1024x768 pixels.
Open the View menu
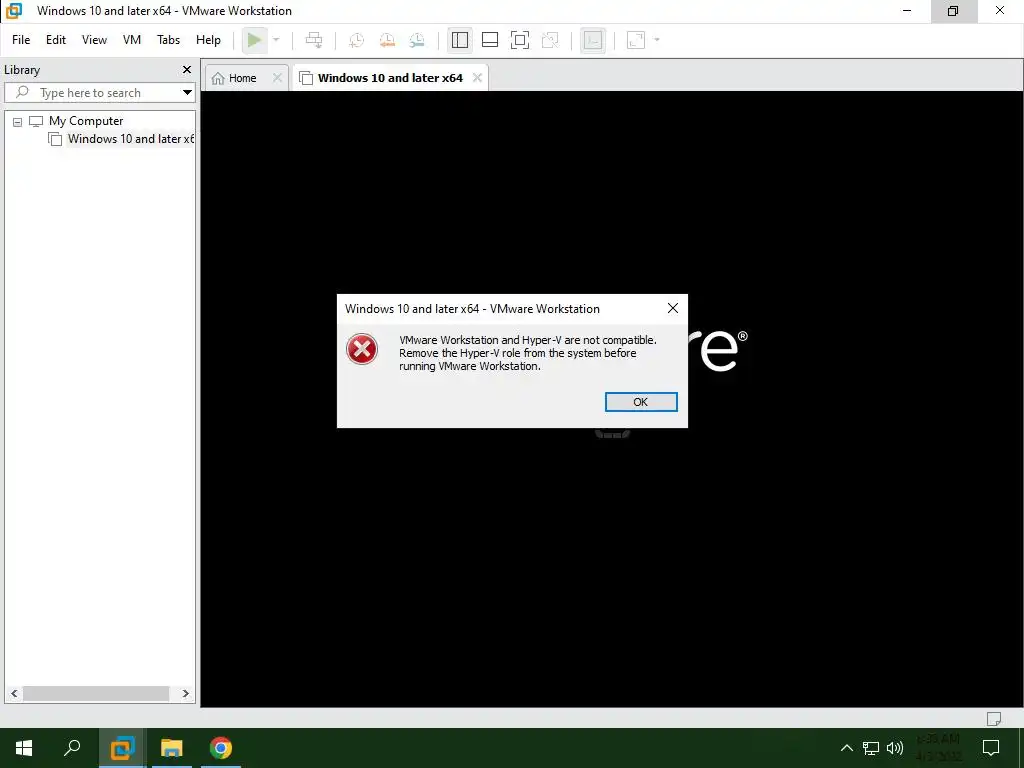[94, 40]
